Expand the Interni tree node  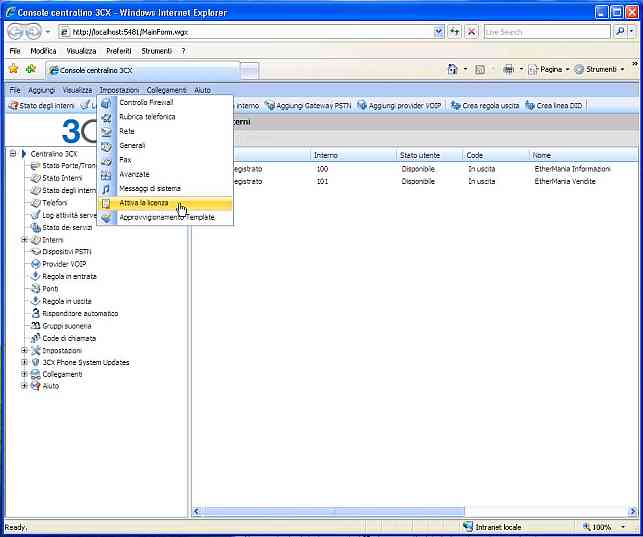[x=24, y=240]
